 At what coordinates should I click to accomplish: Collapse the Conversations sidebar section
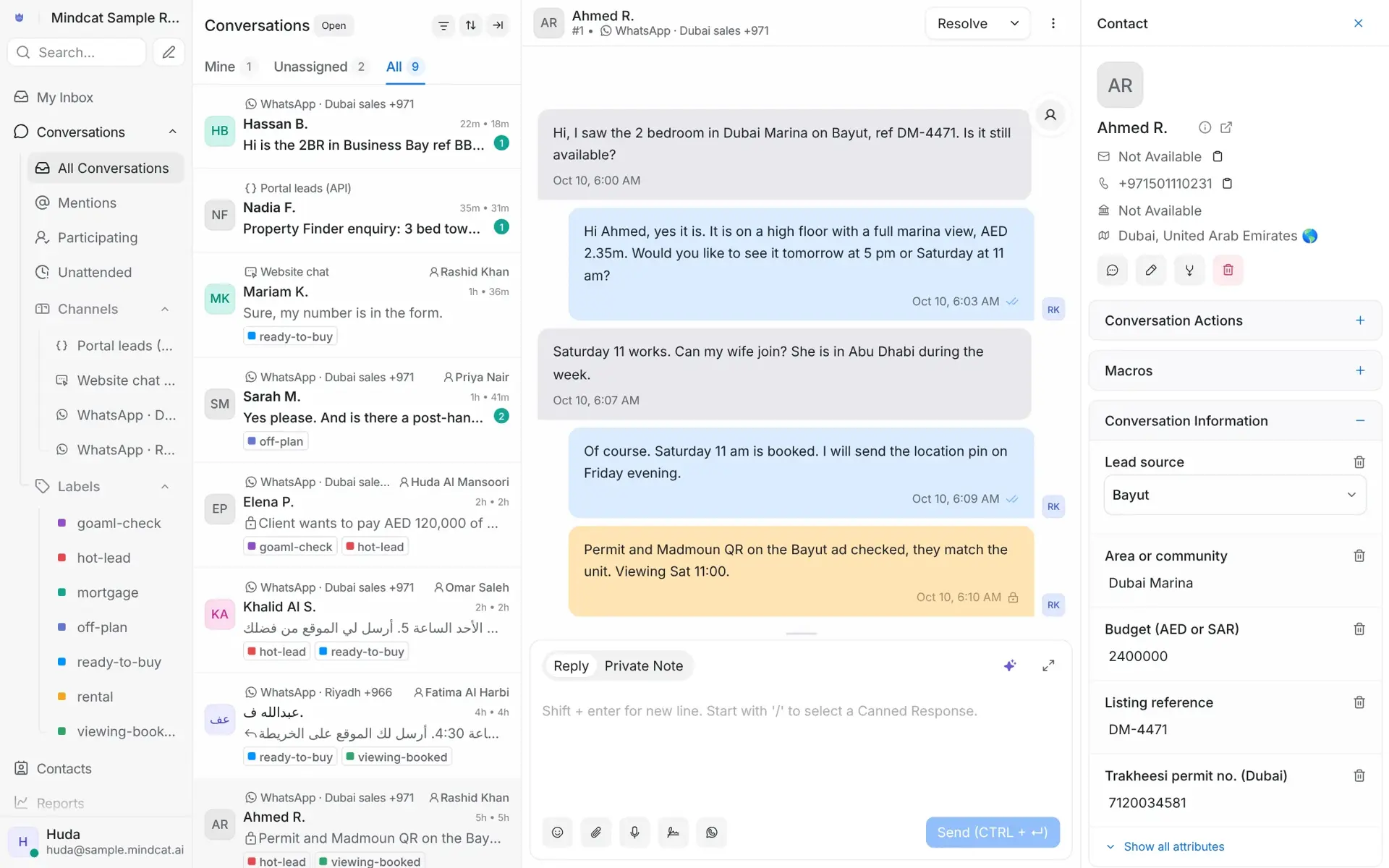tap(172, 132)
